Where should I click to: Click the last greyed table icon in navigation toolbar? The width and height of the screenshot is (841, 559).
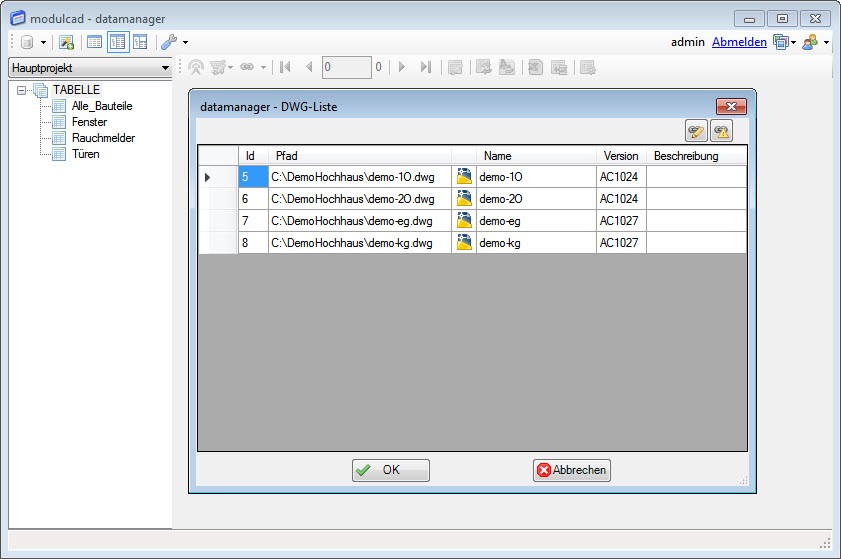pos(588,67)
